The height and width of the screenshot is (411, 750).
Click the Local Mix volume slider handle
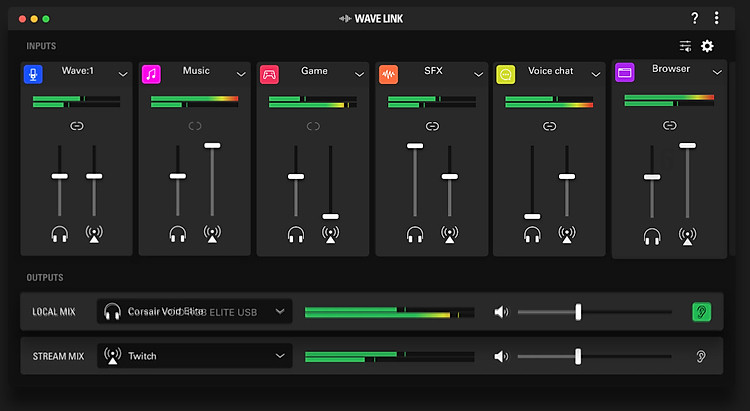[x=578, y=312]
